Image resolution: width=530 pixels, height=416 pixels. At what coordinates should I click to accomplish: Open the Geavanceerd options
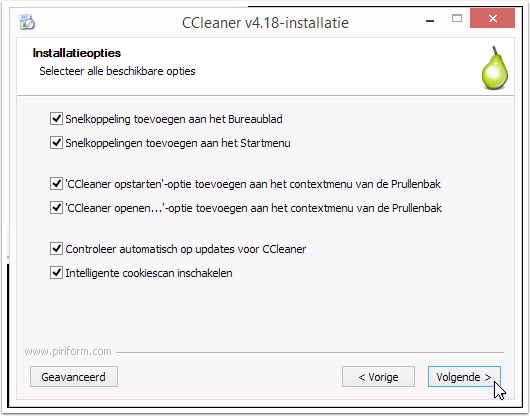pyautogui.click(x=74, y=376)
